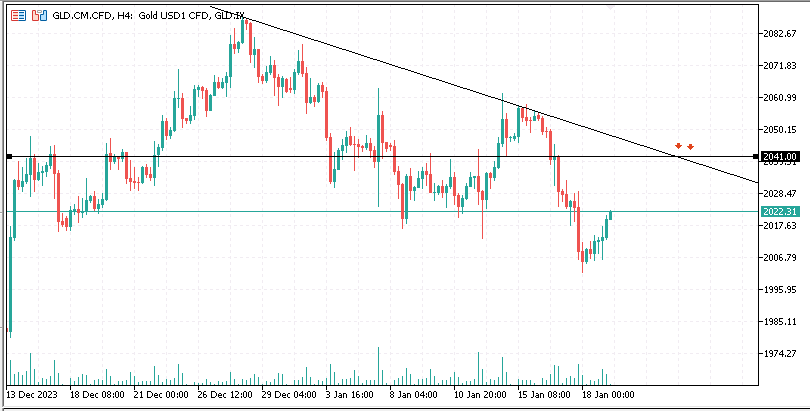
Task: Click the 8 Jan 04:00 time label
Action: 412,394
